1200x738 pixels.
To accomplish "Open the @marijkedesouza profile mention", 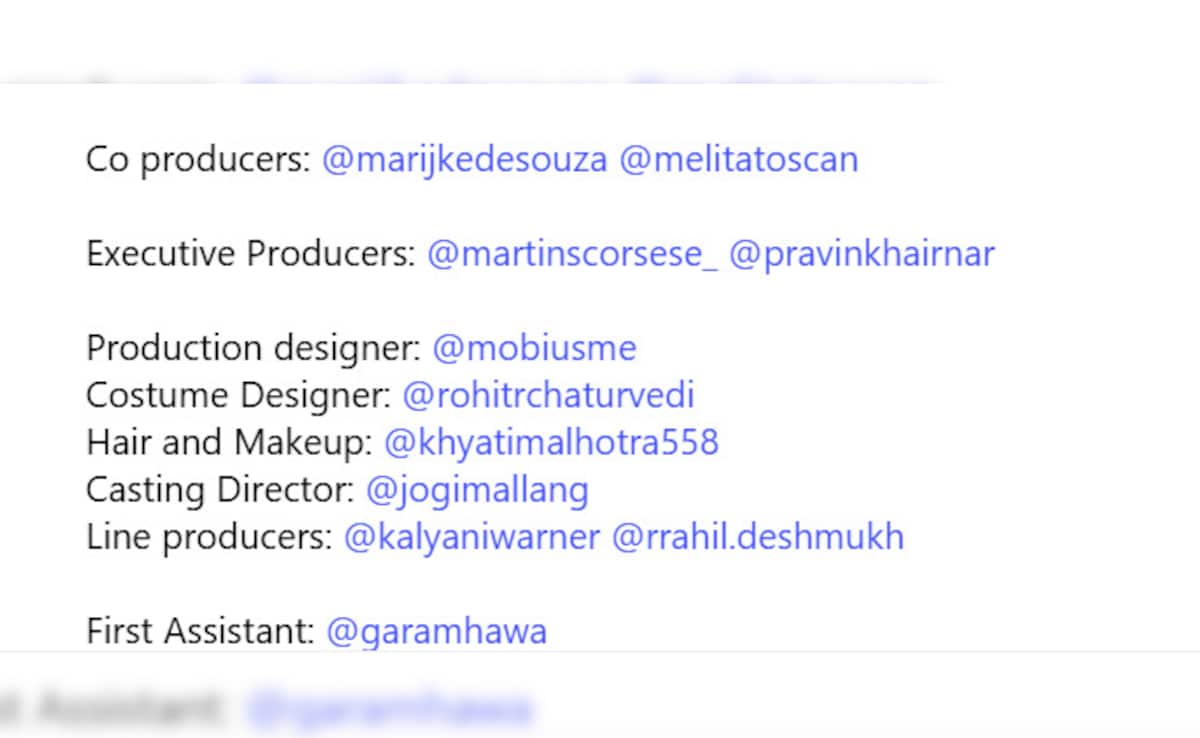I will [464, 160].
